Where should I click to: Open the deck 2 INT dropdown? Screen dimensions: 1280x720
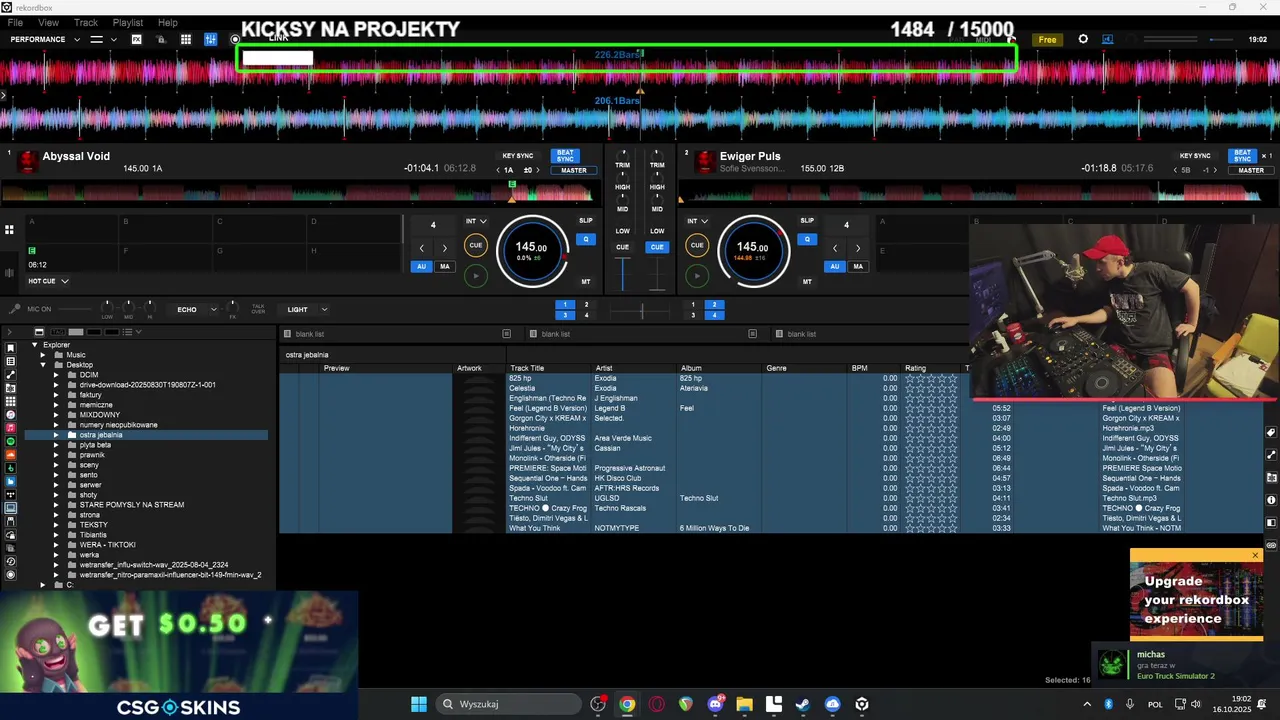pos(698,221)
